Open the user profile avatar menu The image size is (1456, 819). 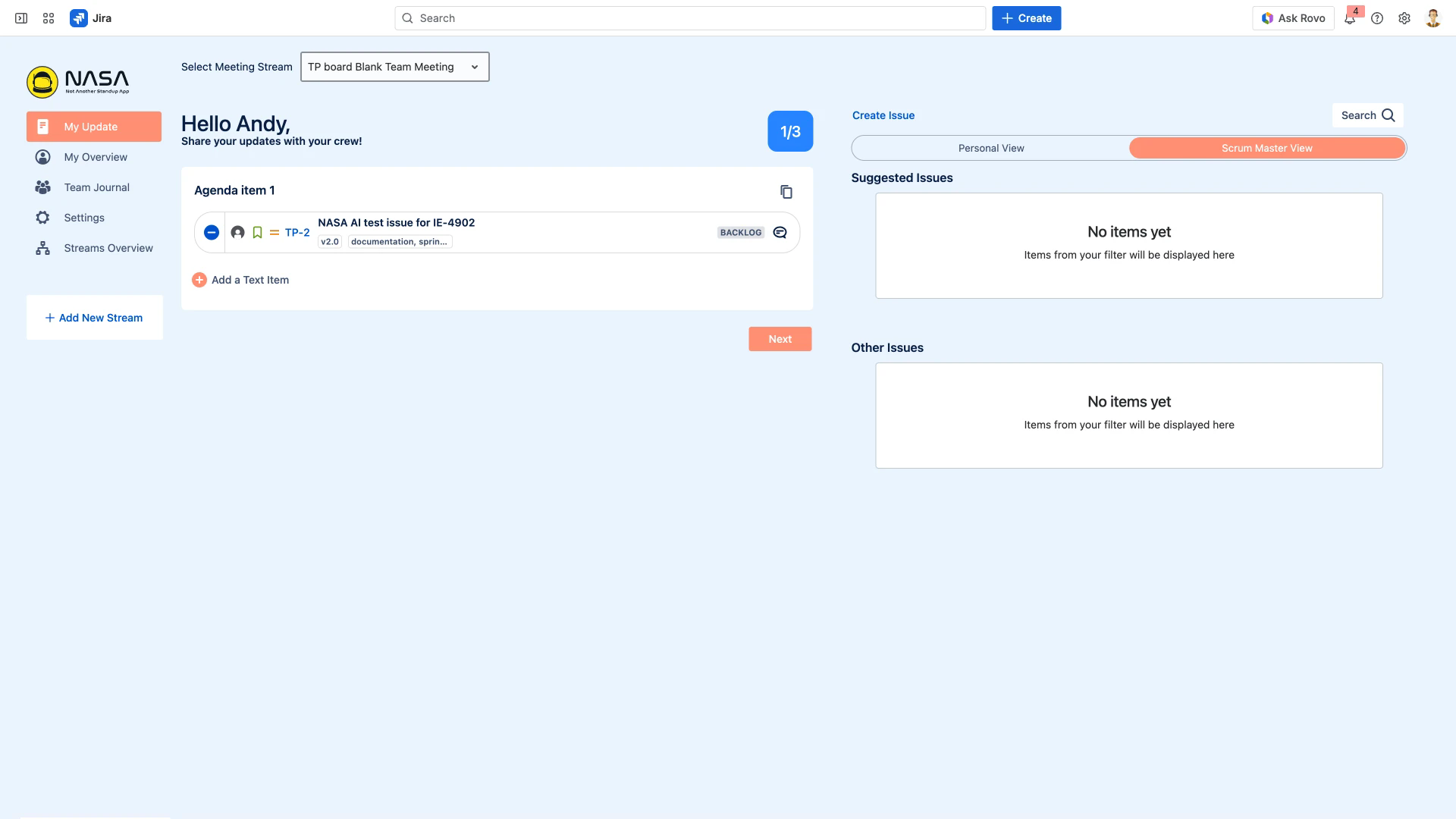[1432, 18]
